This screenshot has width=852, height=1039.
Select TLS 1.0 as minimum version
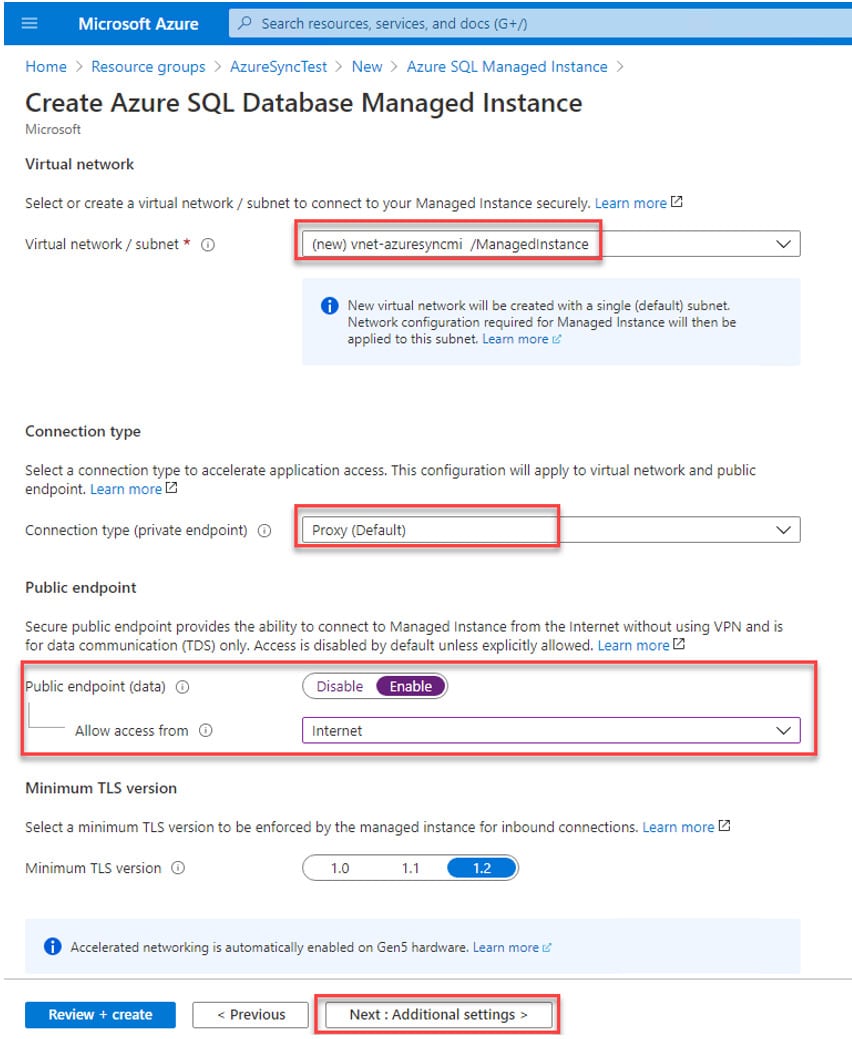(x=343, y=868)
